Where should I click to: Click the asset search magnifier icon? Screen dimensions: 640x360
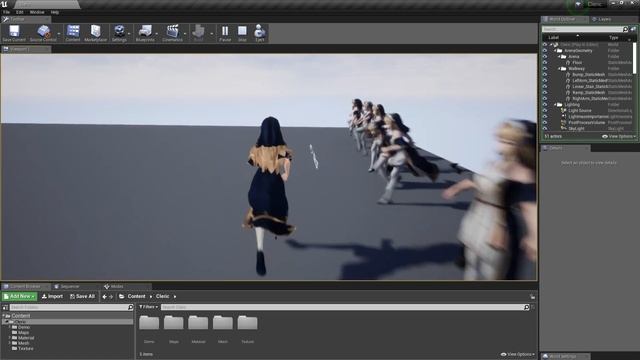(527, 307)
